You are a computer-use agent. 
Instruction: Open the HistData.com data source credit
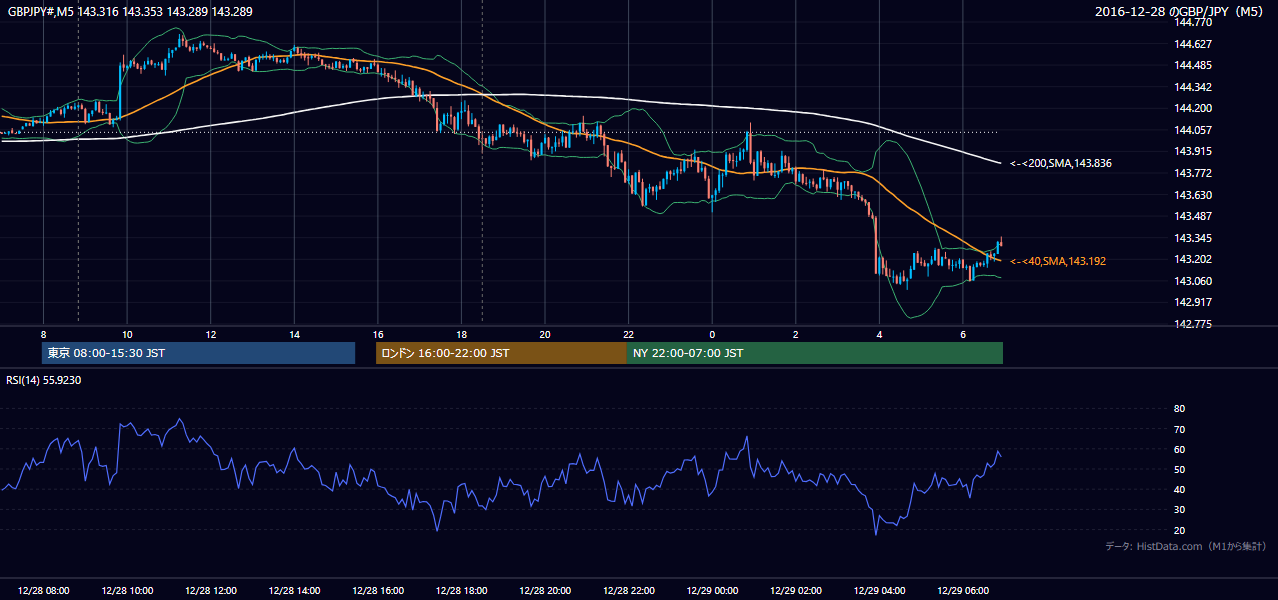1186,546
